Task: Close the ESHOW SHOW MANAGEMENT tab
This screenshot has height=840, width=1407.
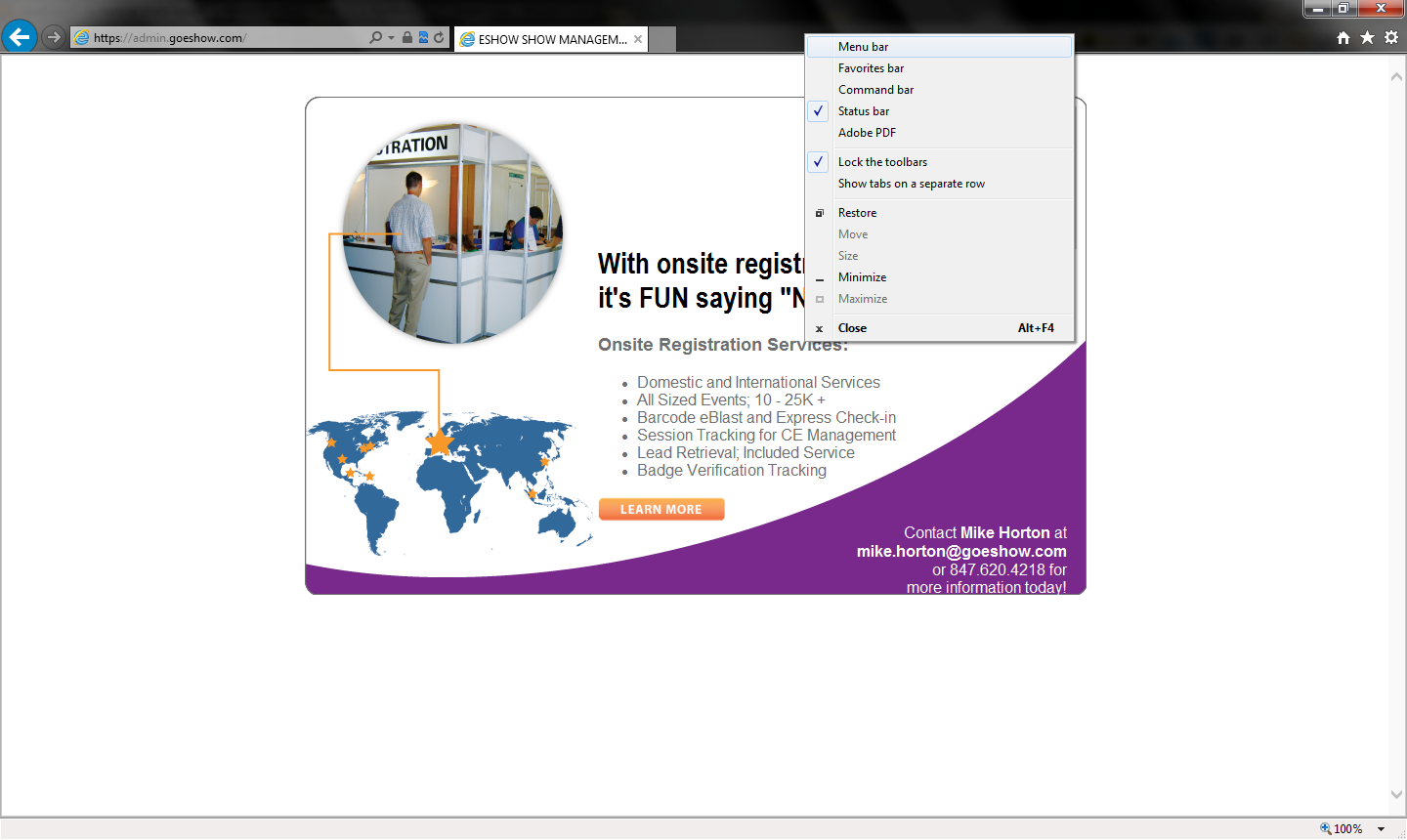Action: (638, 39)
